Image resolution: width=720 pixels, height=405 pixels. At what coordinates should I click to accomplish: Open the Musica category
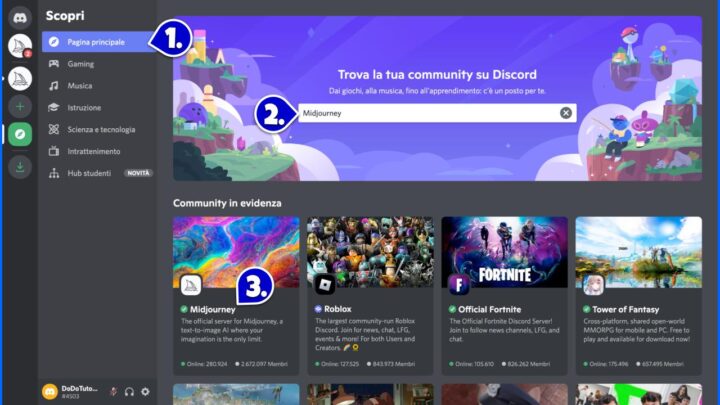(x=99, y=86)
